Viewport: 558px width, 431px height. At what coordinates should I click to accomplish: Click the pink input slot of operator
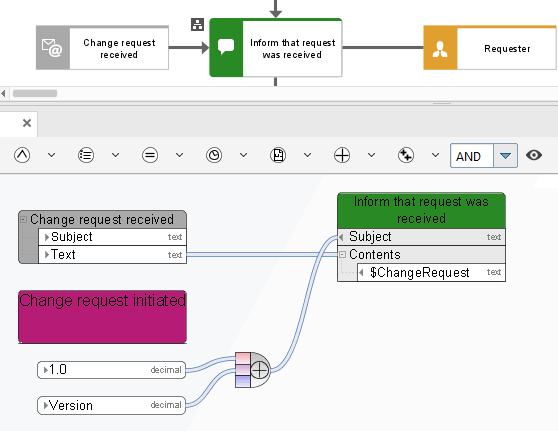[243, 358]
